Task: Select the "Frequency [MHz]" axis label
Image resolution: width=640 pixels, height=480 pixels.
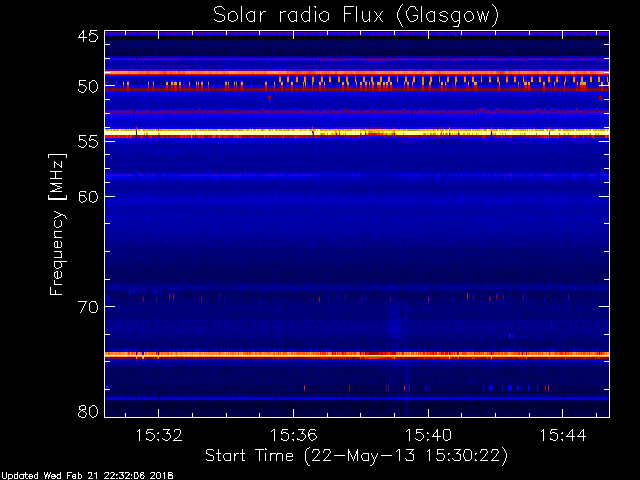Action: (x=57, y=224)
